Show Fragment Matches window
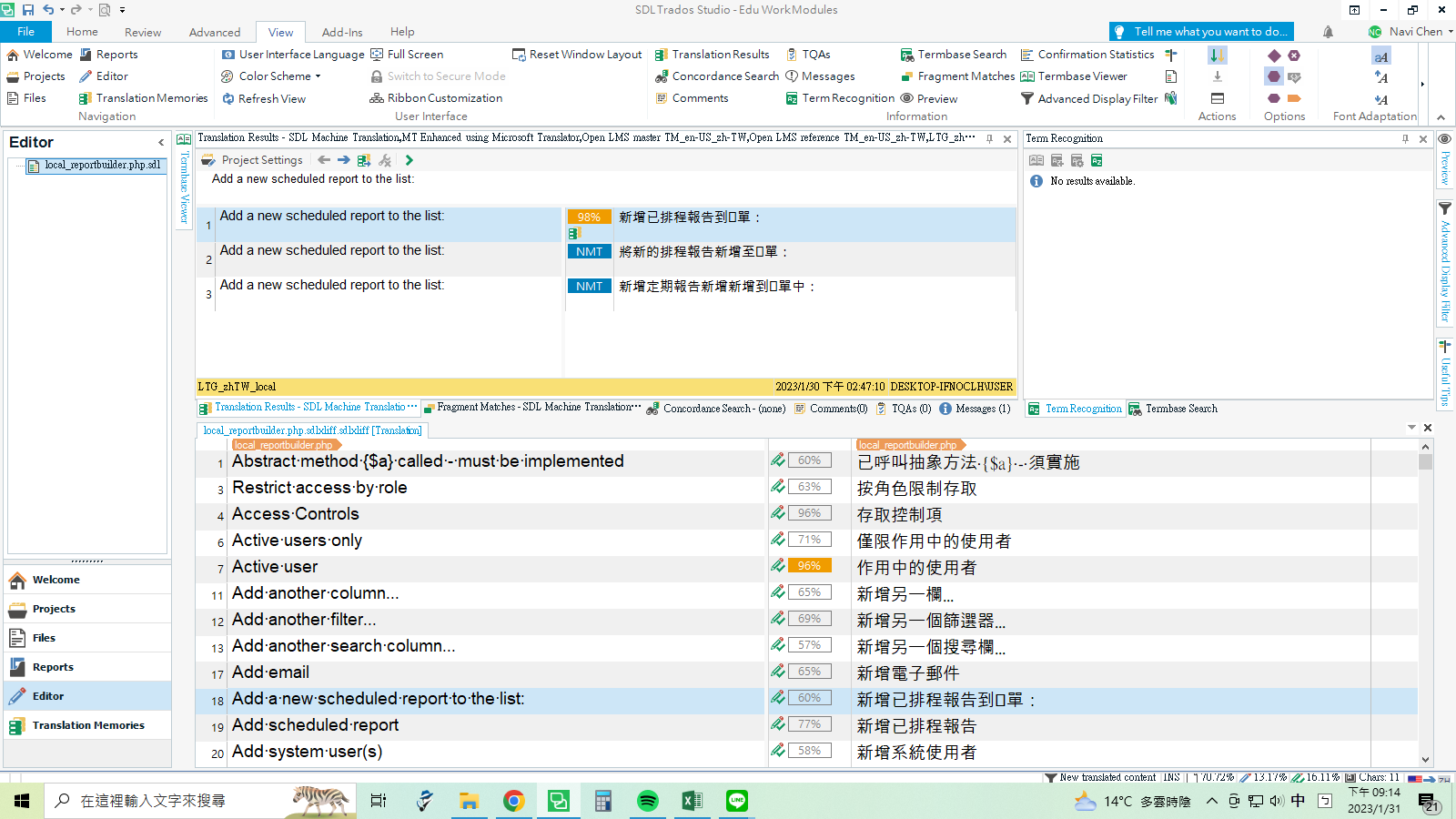The image size is (1456, 819). [957, 76]
